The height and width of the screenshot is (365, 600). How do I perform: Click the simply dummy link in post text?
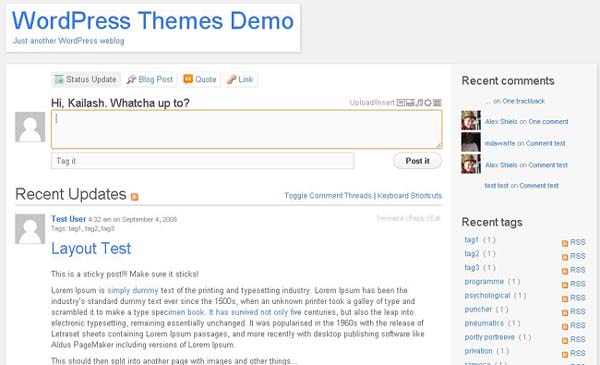pos(133,290)
